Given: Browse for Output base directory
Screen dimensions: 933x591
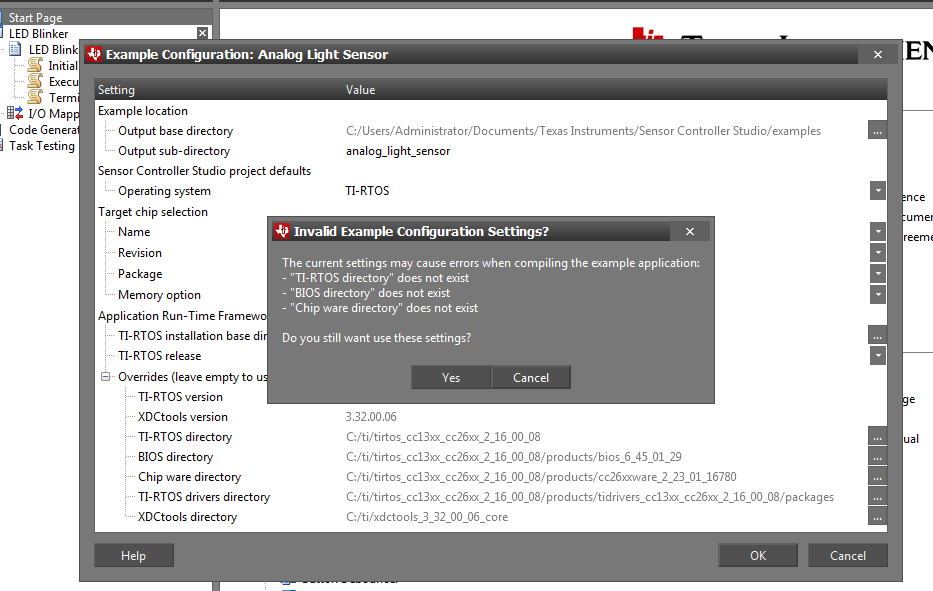Looking at the screenshot, I should (877, 130).
